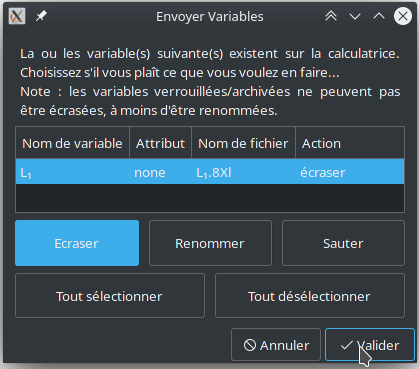The height and width of the screenshot is (369, 419).
Task: Select the L1 variable row
Action: pyautogui.click(x=210, y=172)
